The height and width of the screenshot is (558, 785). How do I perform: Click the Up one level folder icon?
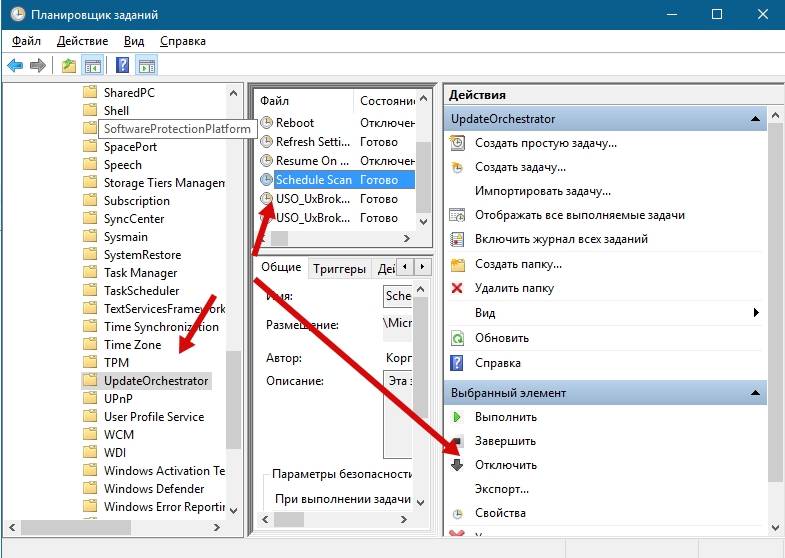[x=68, y=66]
